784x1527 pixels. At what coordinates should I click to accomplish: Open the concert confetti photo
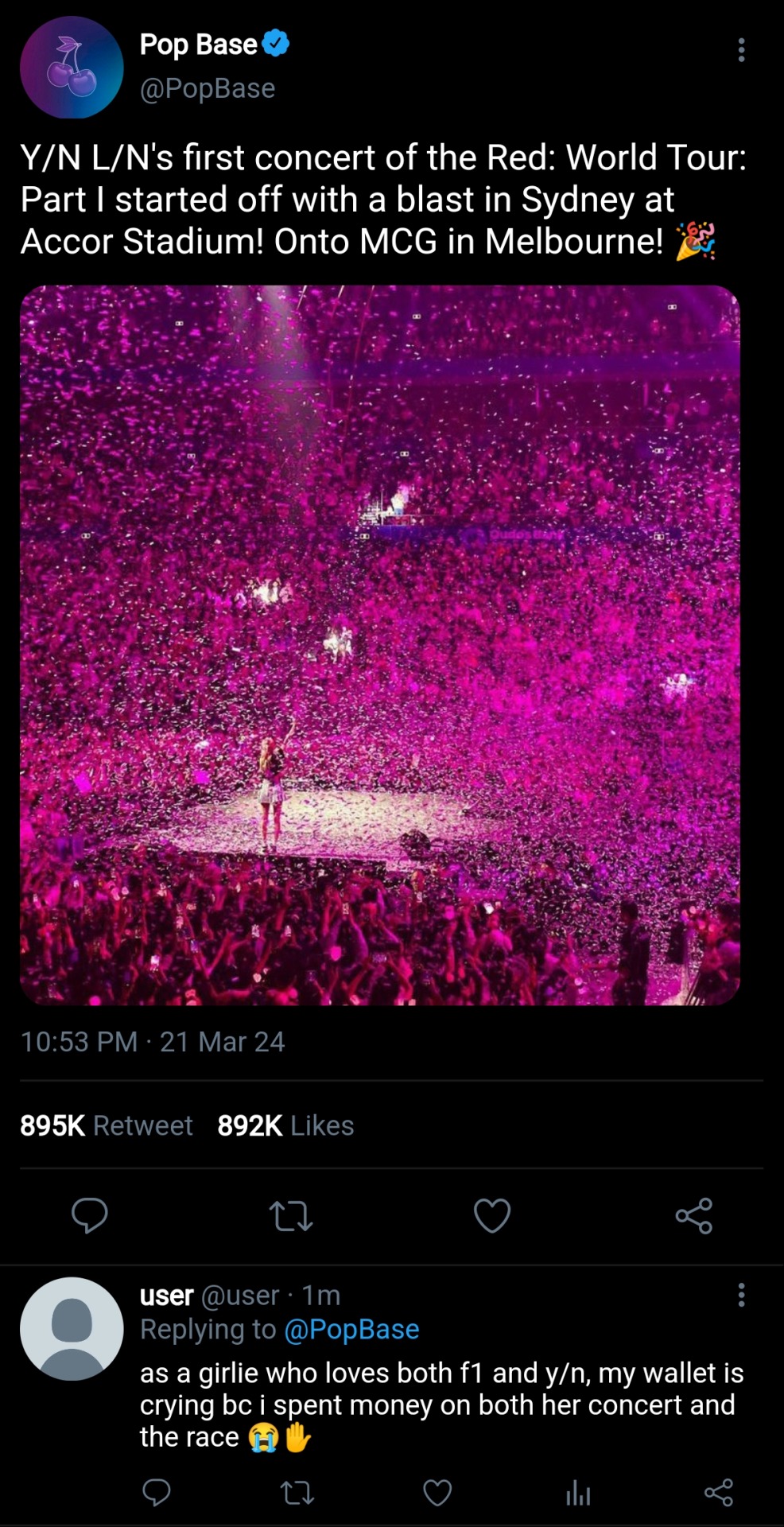(380, 645)
